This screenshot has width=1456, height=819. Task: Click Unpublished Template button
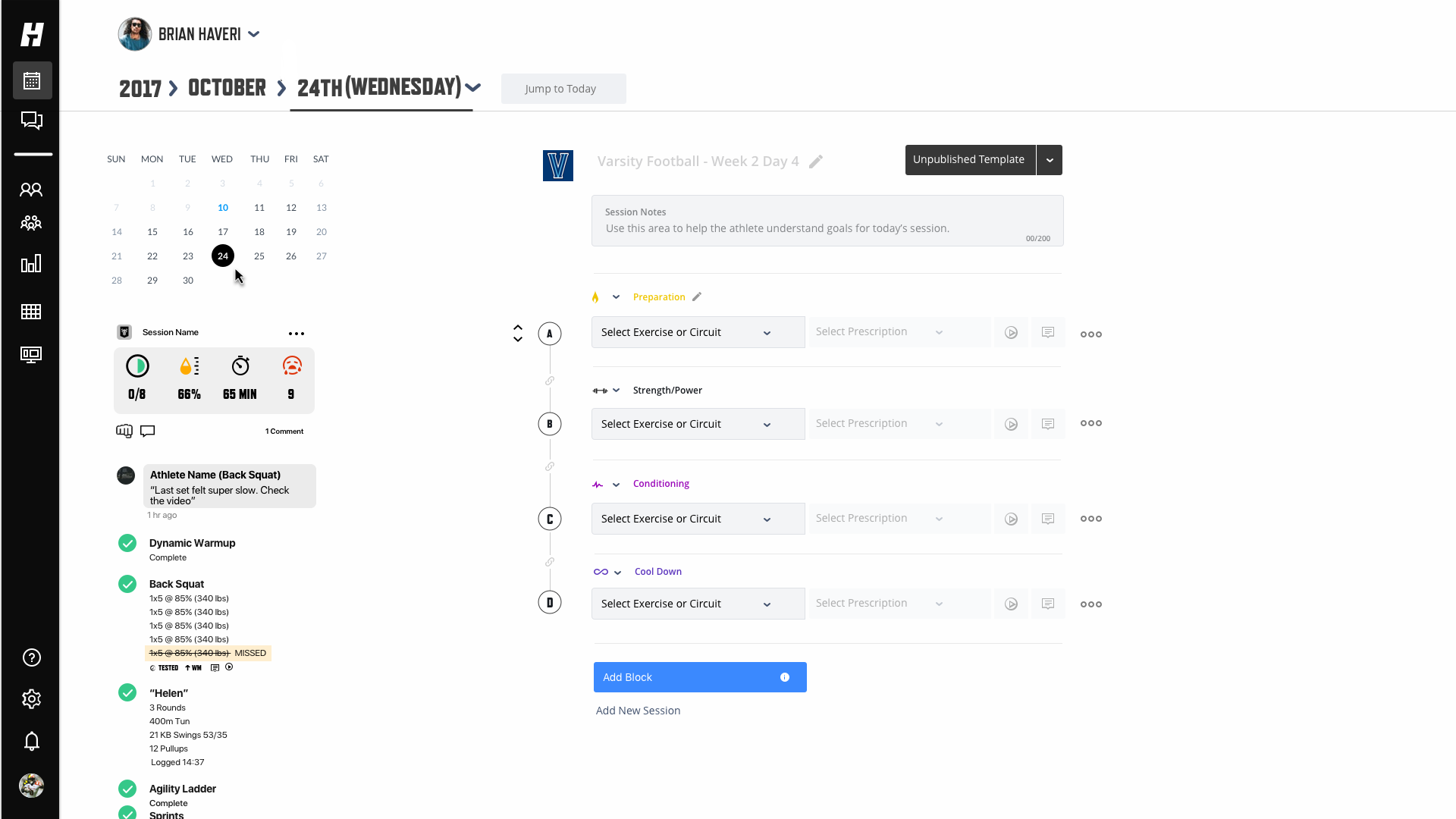click(970, 160)
